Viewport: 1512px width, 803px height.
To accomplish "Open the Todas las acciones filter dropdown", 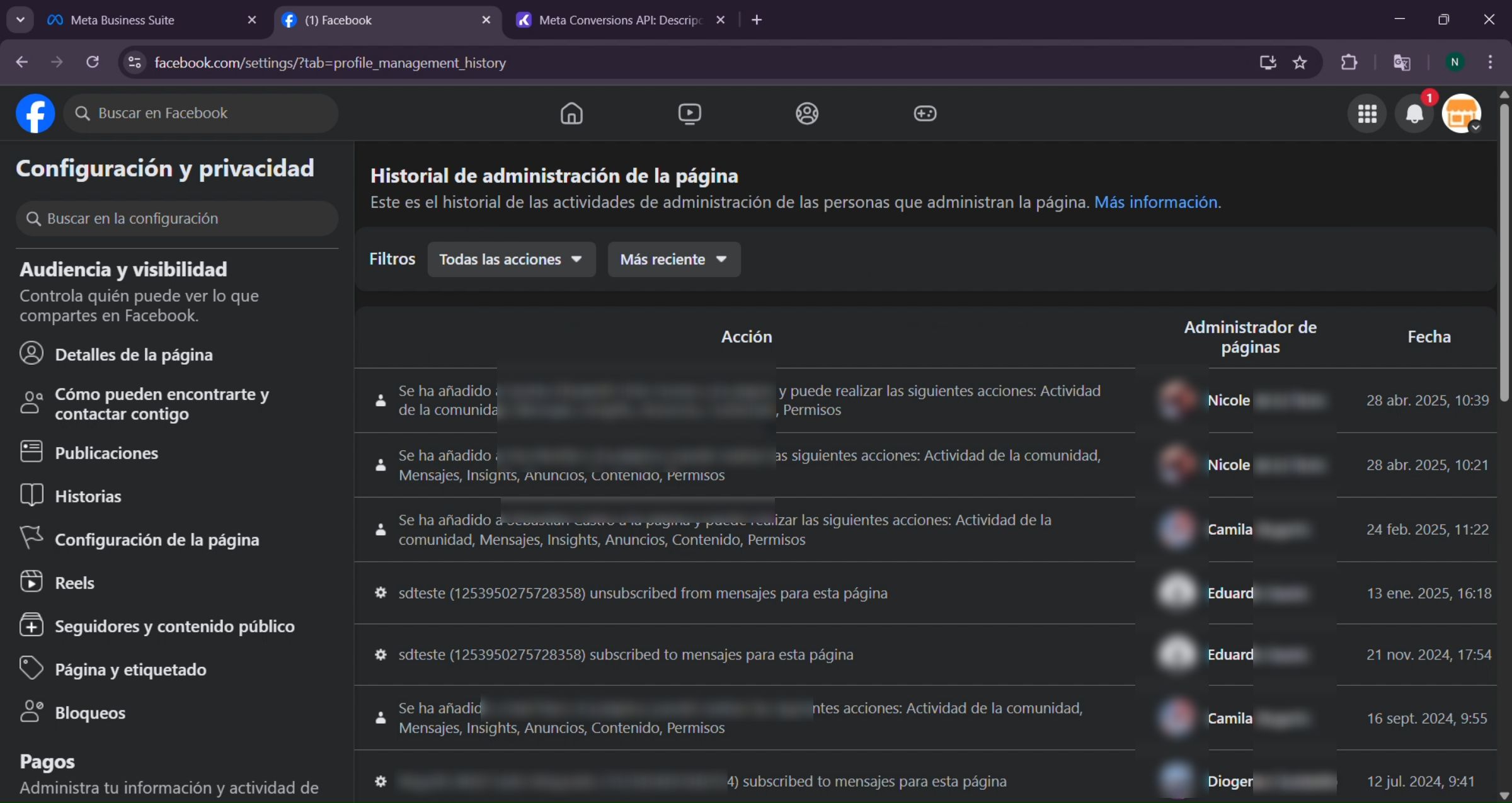I will (511, 259).
